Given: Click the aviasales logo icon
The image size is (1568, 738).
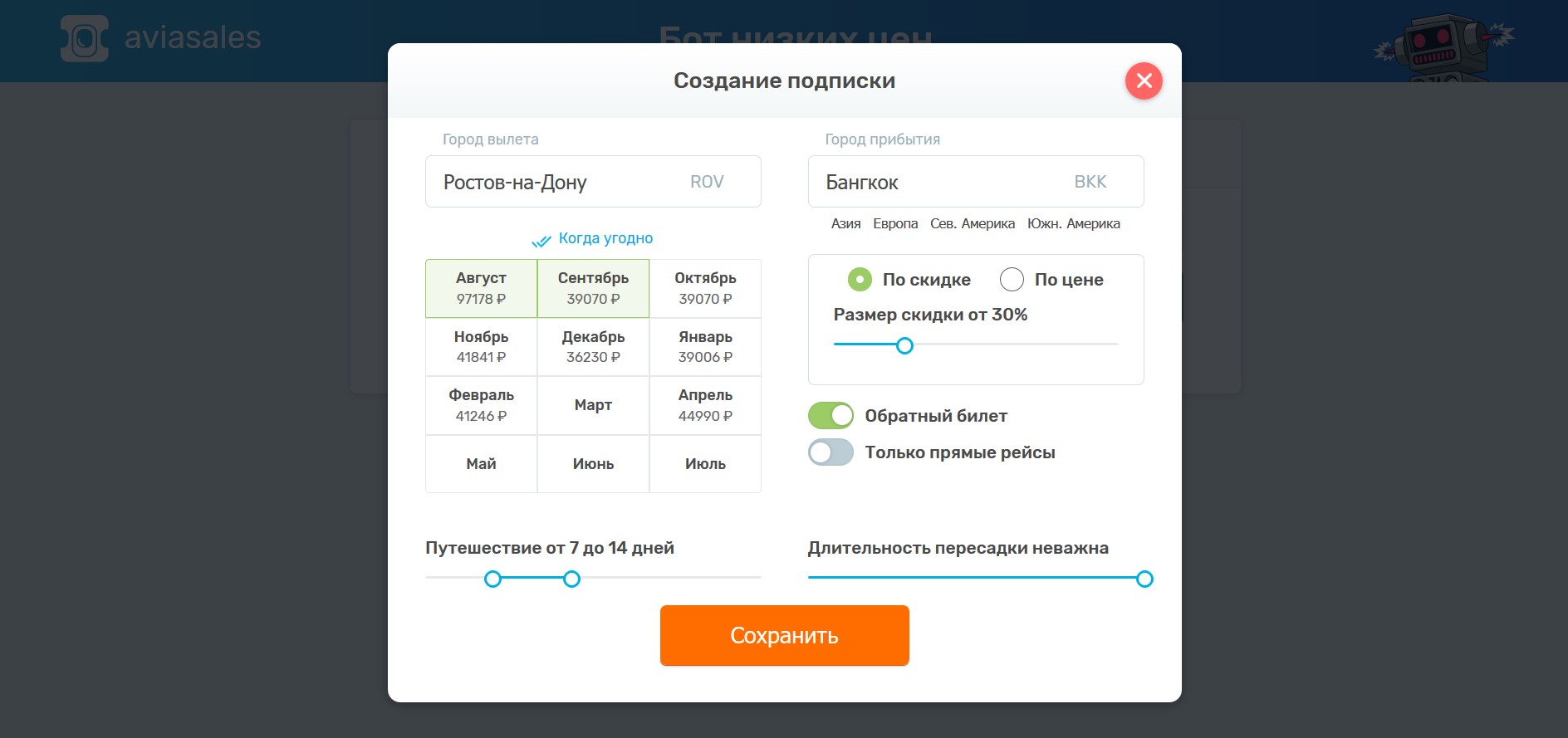Looking at the screenshot, I should [84, 38].
